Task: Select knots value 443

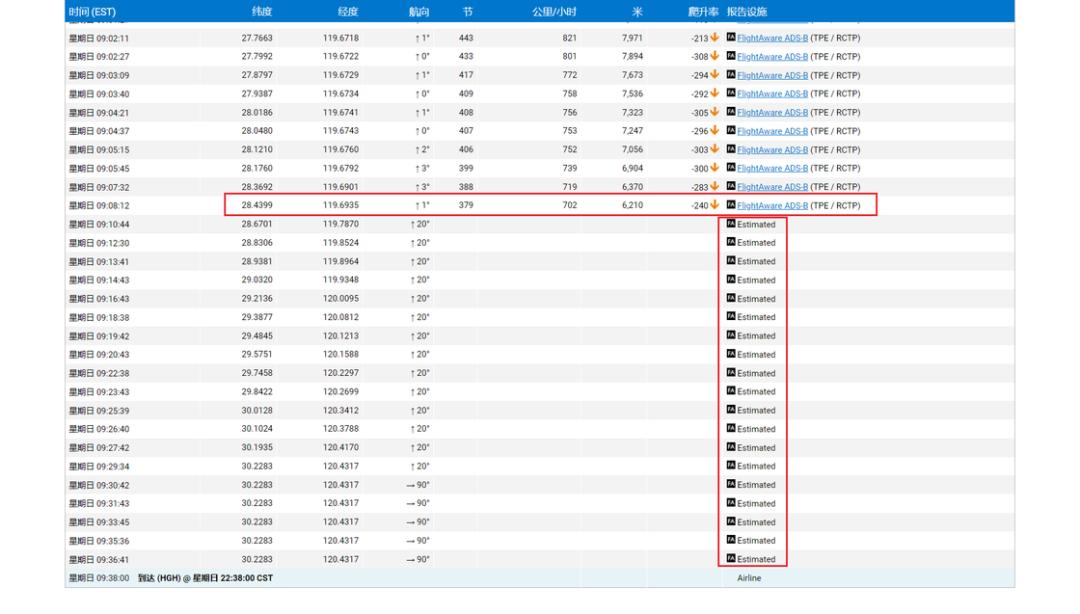Action: click(466, 38)
